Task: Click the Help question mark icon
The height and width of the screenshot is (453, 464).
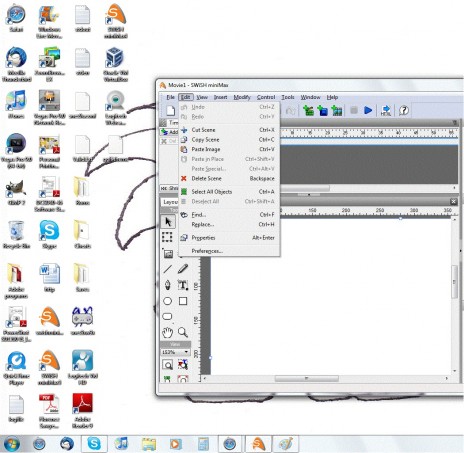Action: (404, 110)
